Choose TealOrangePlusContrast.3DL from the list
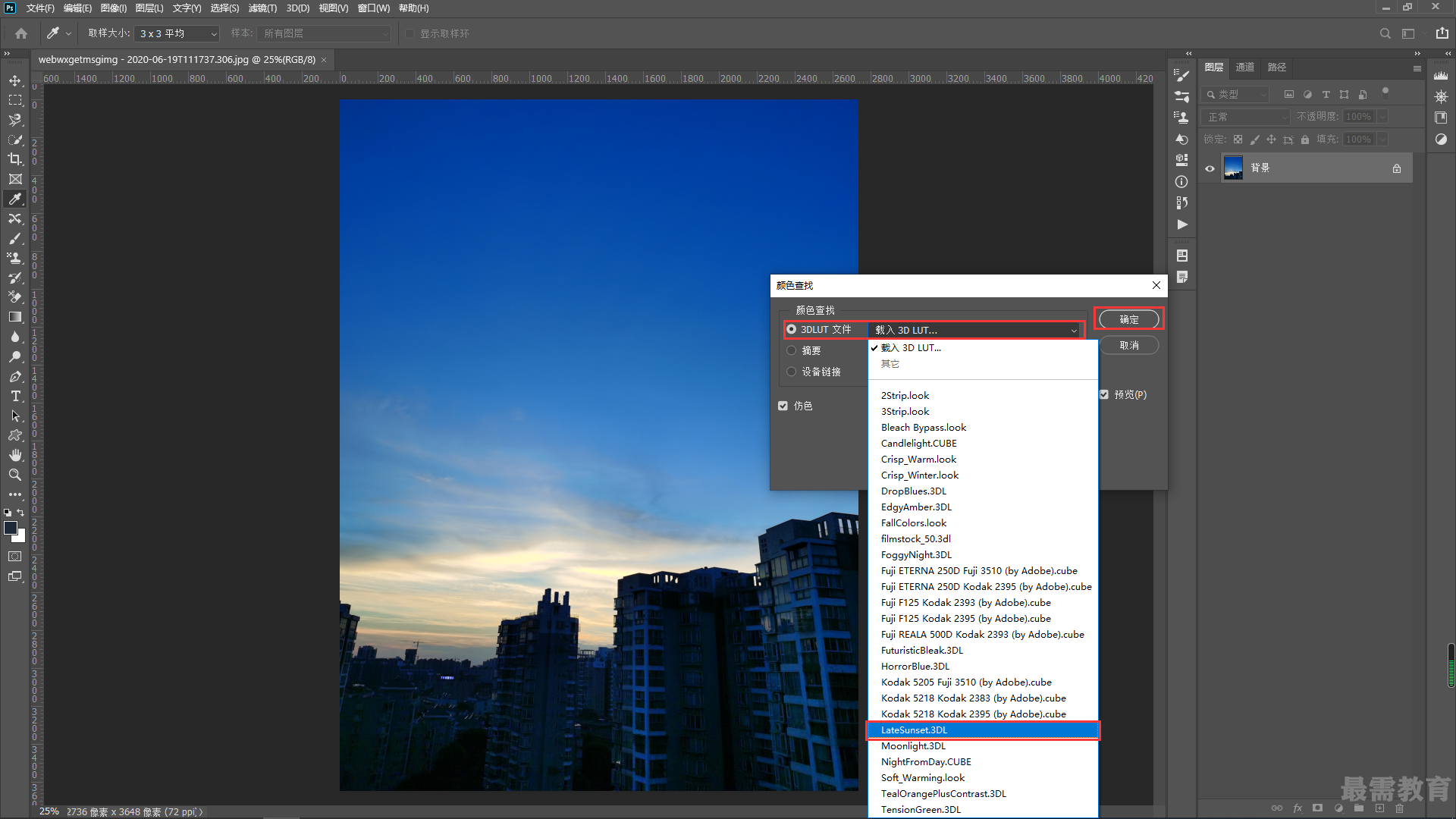Screen dimensions: 1456x819 coord(983,794)
